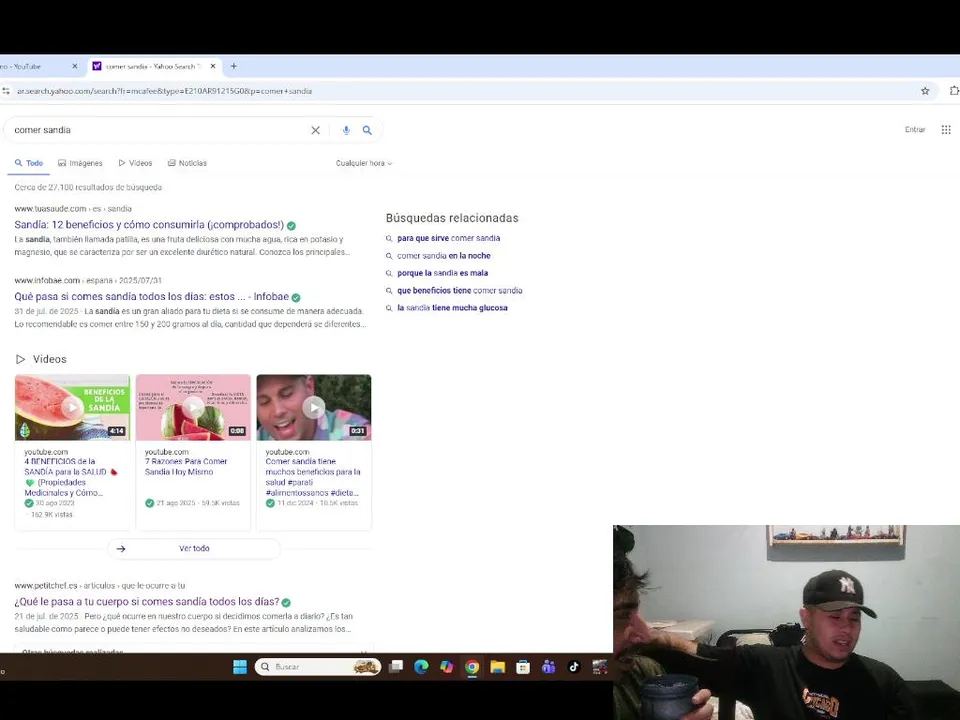Screen dimensions: 960x720
Task: Open Microsoft Store from the taskbar
Action: click(x=523, y=667)
